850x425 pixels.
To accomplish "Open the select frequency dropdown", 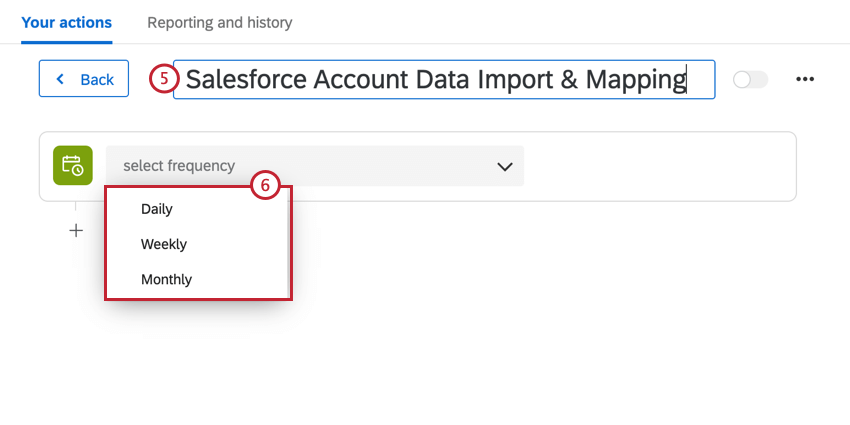I will (x=315, y=166).
